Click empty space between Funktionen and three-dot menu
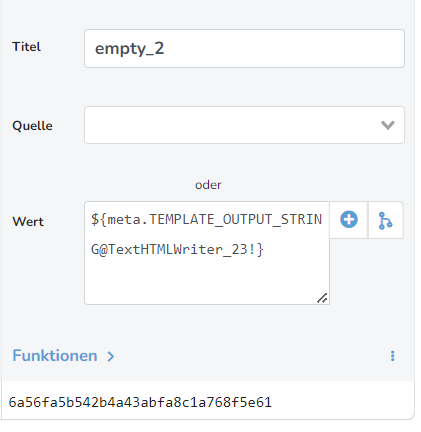Viewport: 421px width, 432px height. 250,356
